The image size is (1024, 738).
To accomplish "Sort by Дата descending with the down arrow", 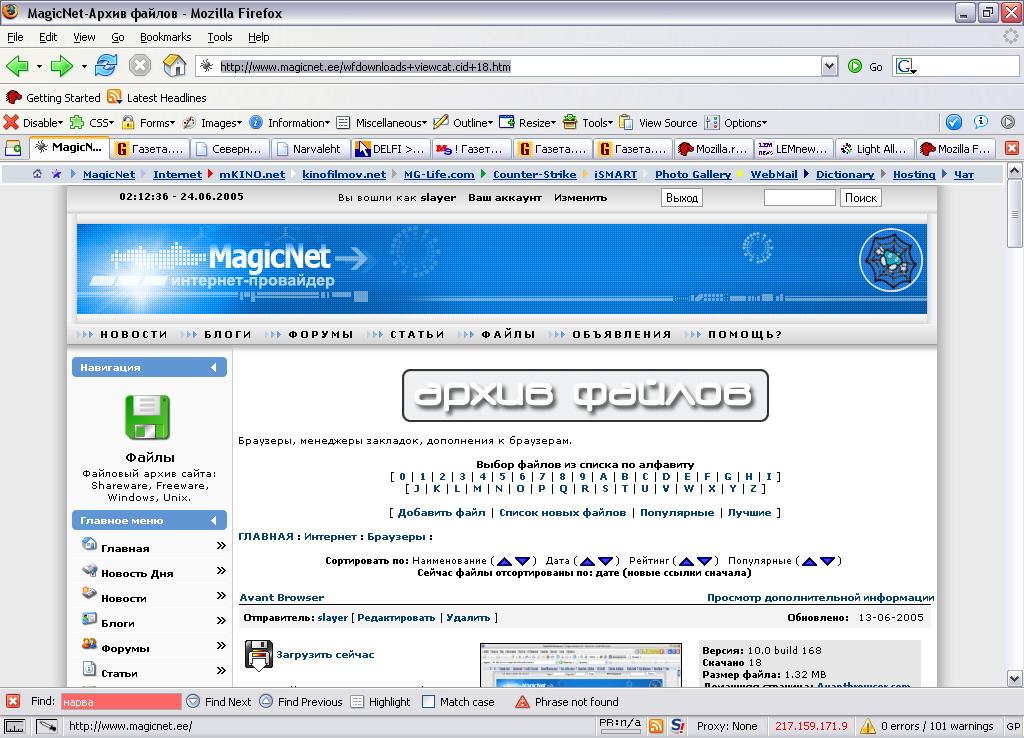I will click(605, 561).
